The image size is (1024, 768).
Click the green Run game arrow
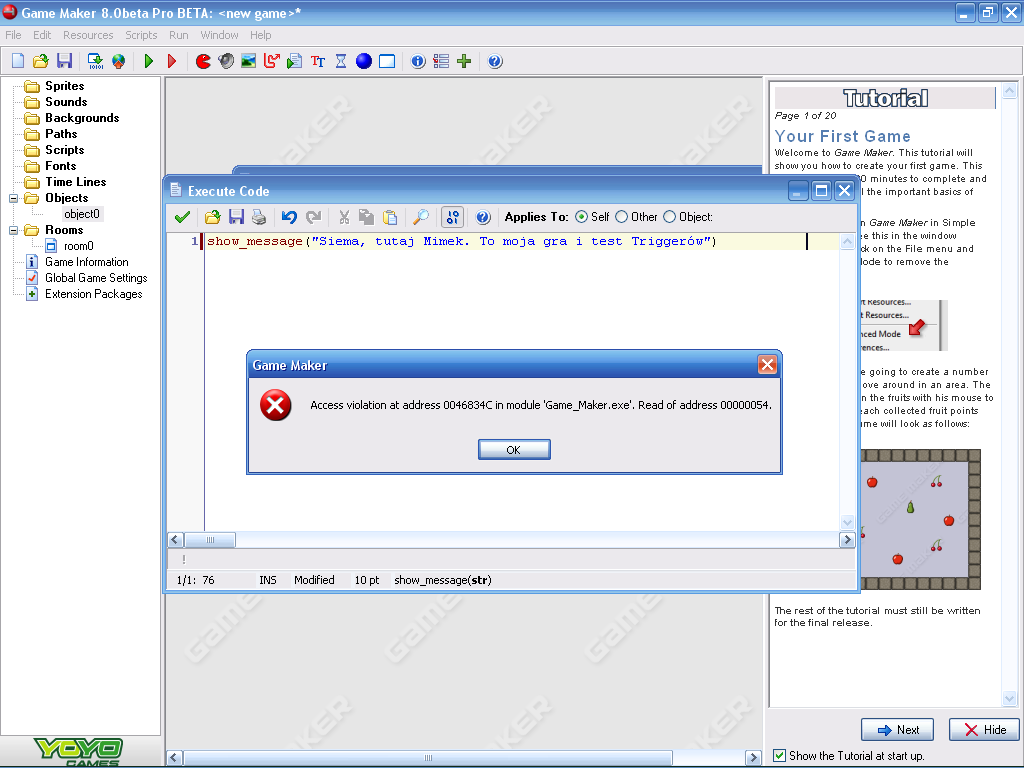(149, 61)
